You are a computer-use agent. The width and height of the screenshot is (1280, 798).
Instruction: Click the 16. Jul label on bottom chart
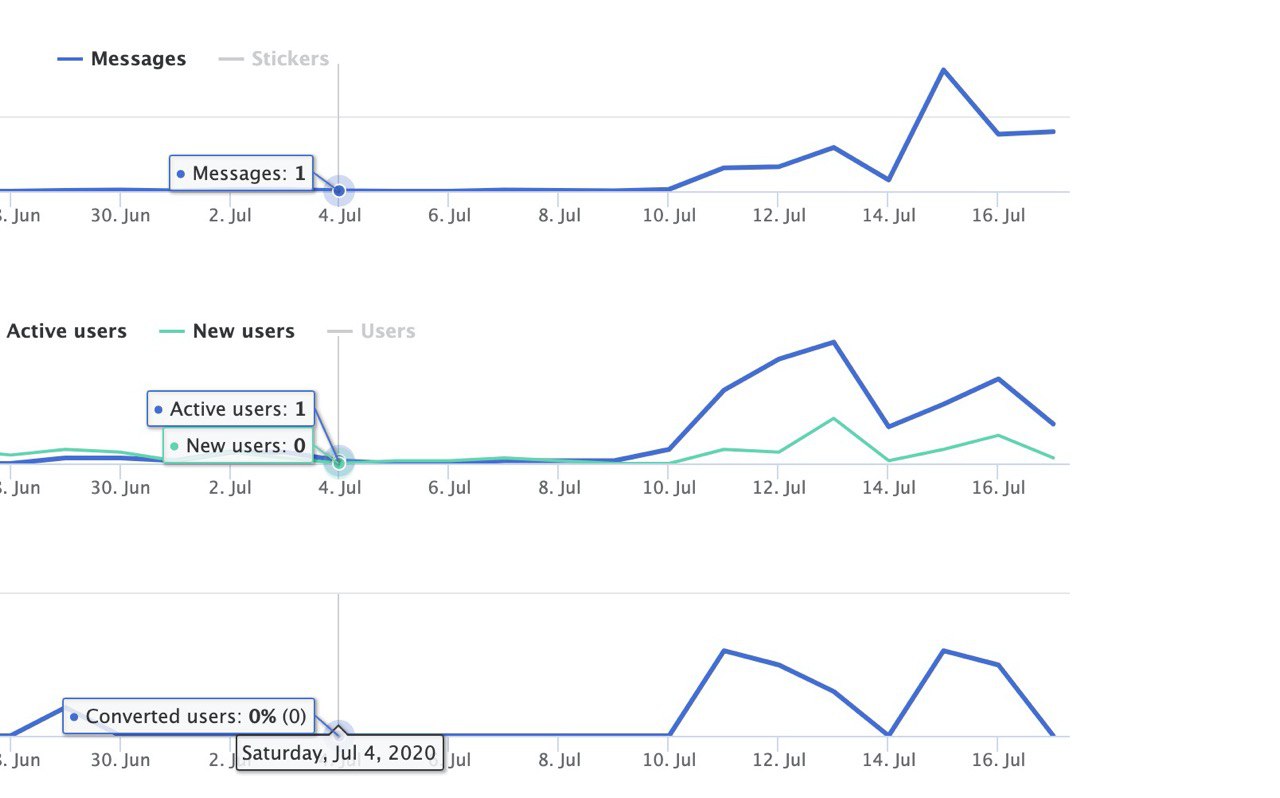998,760
